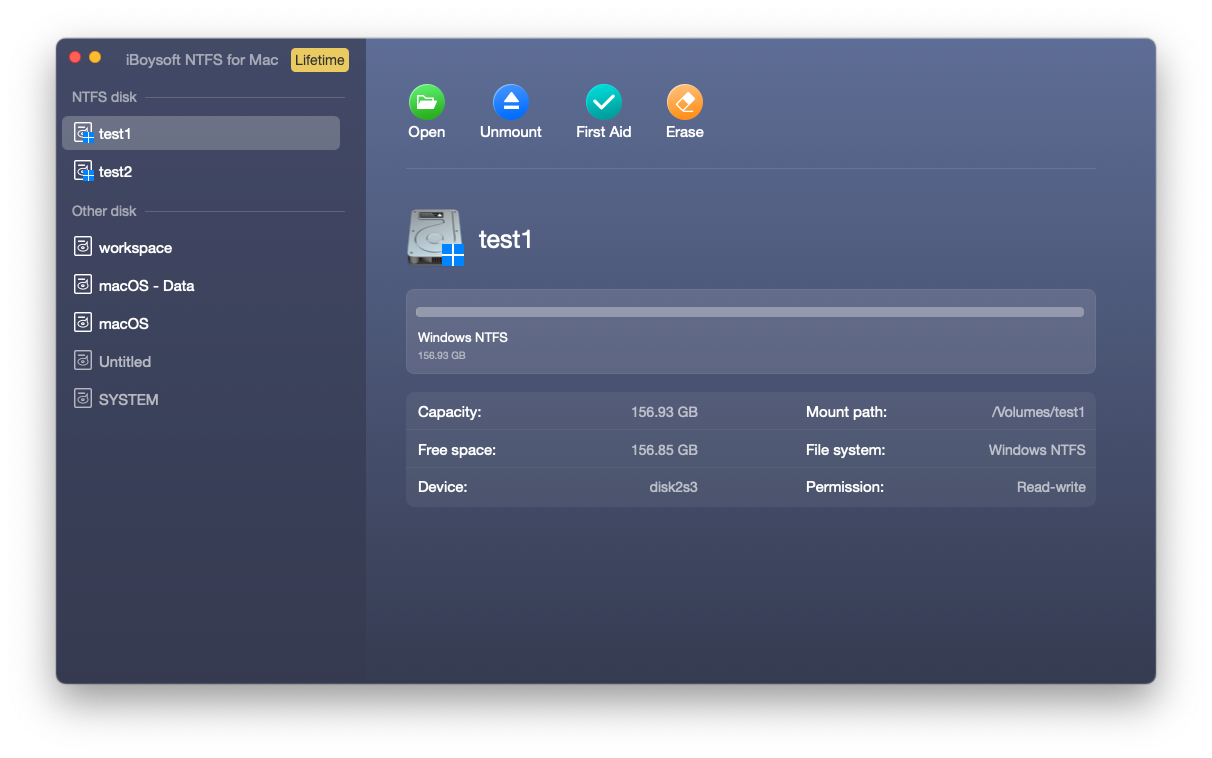Screen dimensions: 1212x758
Task: Click the Capacity value 156.93 GB
Action: coord(664,412)
